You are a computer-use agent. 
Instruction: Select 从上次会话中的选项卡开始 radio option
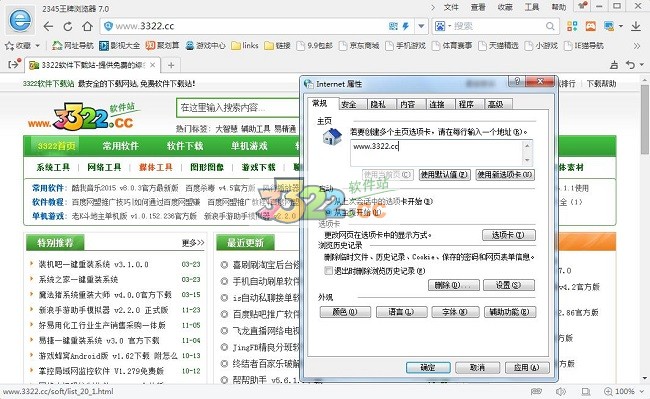[x=329, y=201]
